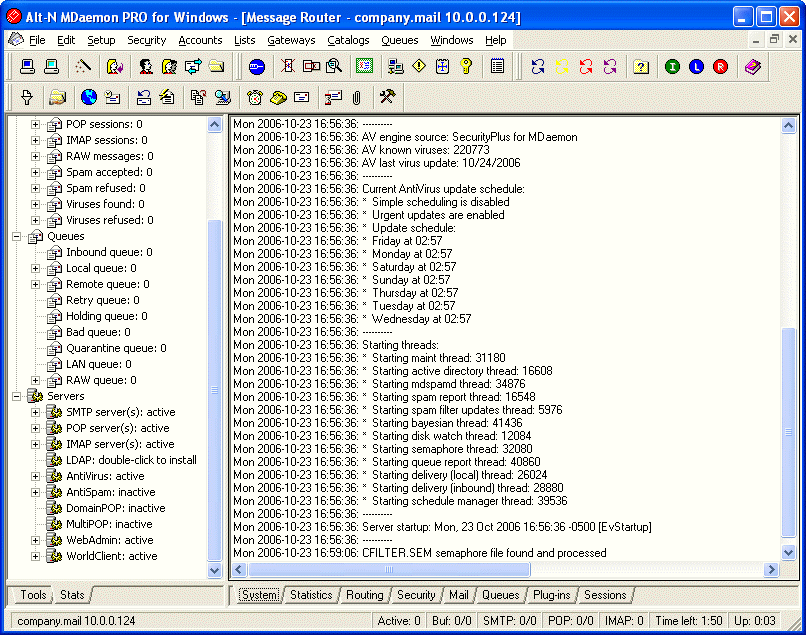Collapse the Queues tree node
The height and width of the screenshot is (635, 806).
click(x=17, y=237)
